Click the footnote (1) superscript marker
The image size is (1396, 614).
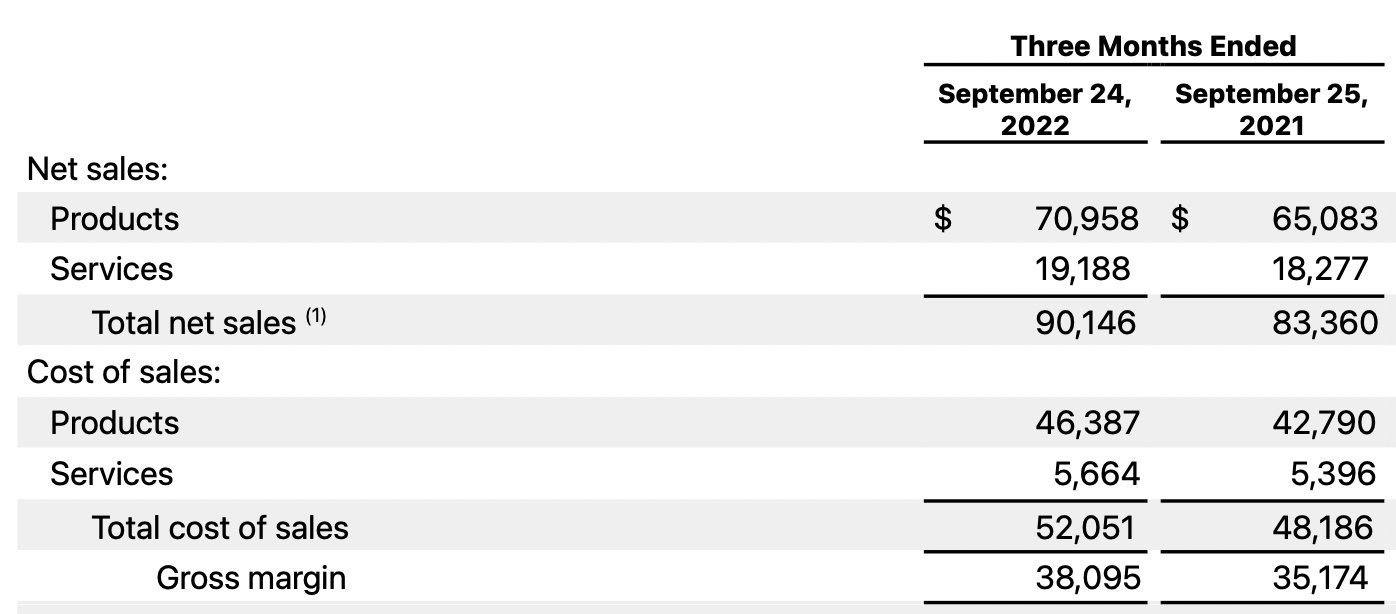[x=316, y=317]
